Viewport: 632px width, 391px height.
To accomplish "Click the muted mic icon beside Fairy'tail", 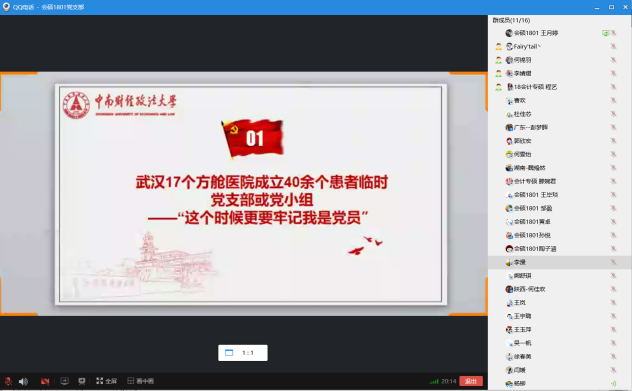I will tap(613, 46).
